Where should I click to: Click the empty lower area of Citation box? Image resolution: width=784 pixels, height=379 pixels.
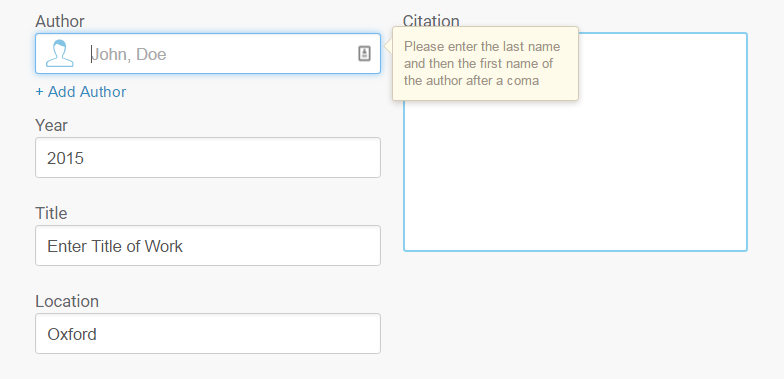tap(575, 200)
